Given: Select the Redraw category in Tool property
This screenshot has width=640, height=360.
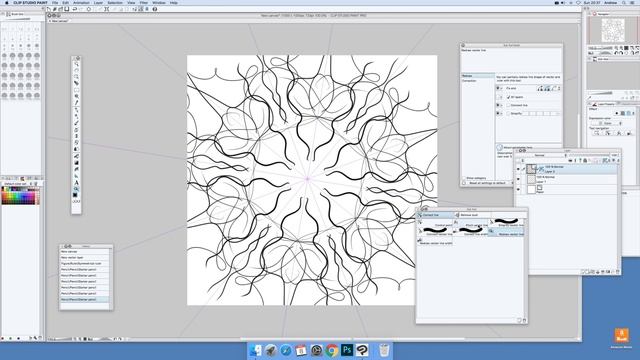Looking at the screenshot, I should pos(477,76).
